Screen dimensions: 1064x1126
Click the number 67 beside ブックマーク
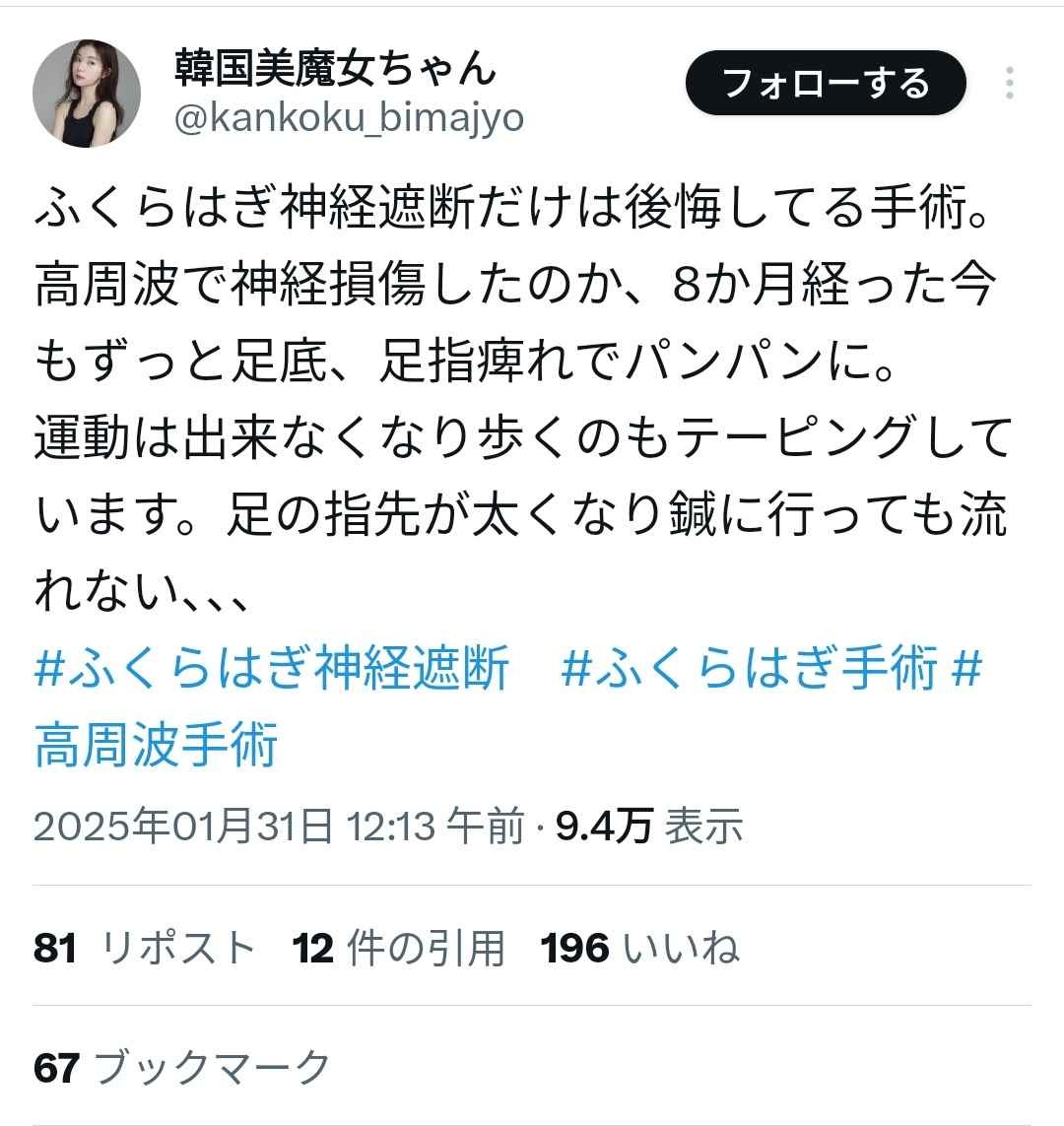point(56,1068)
